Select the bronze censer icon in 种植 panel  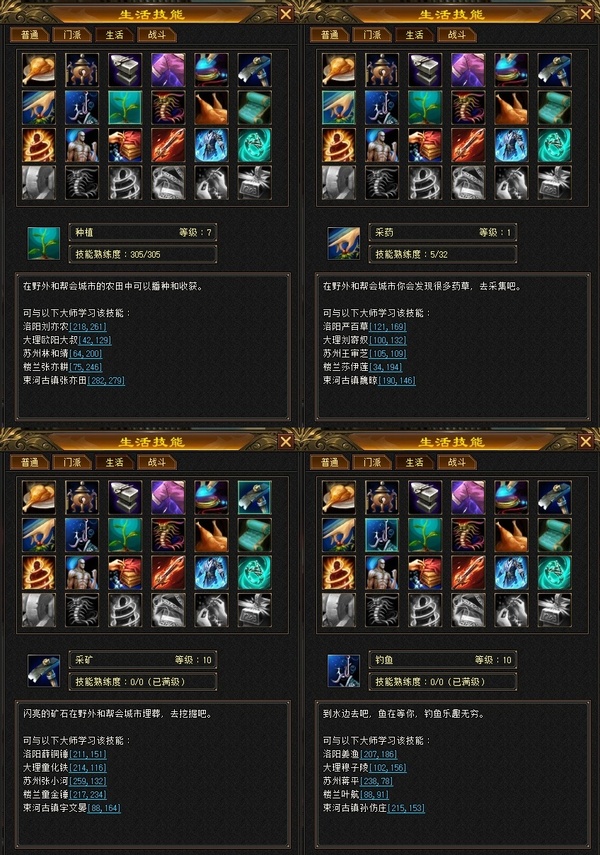point(82,70)
